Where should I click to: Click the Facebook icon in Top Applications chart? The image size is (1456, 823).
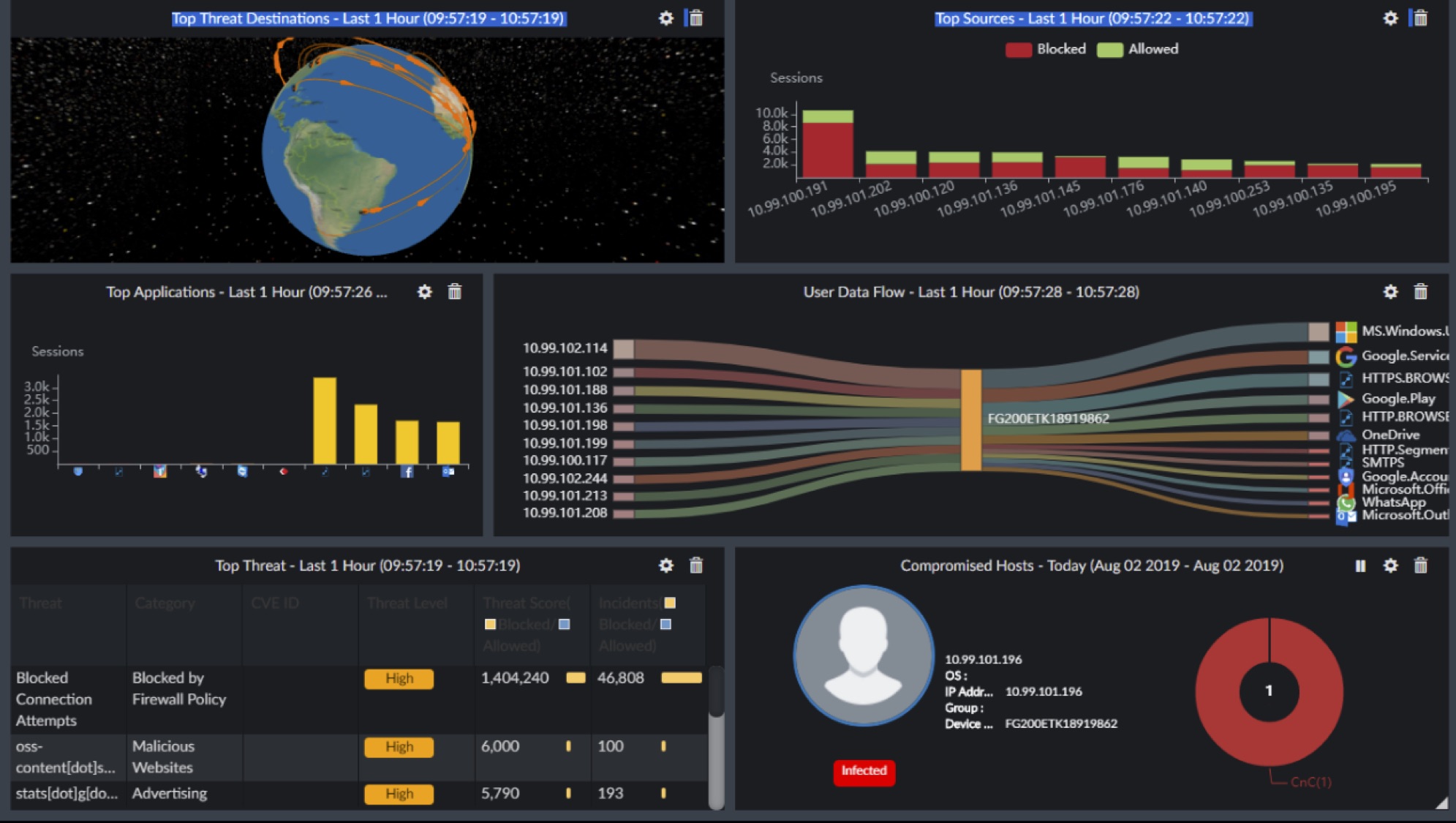407,472
